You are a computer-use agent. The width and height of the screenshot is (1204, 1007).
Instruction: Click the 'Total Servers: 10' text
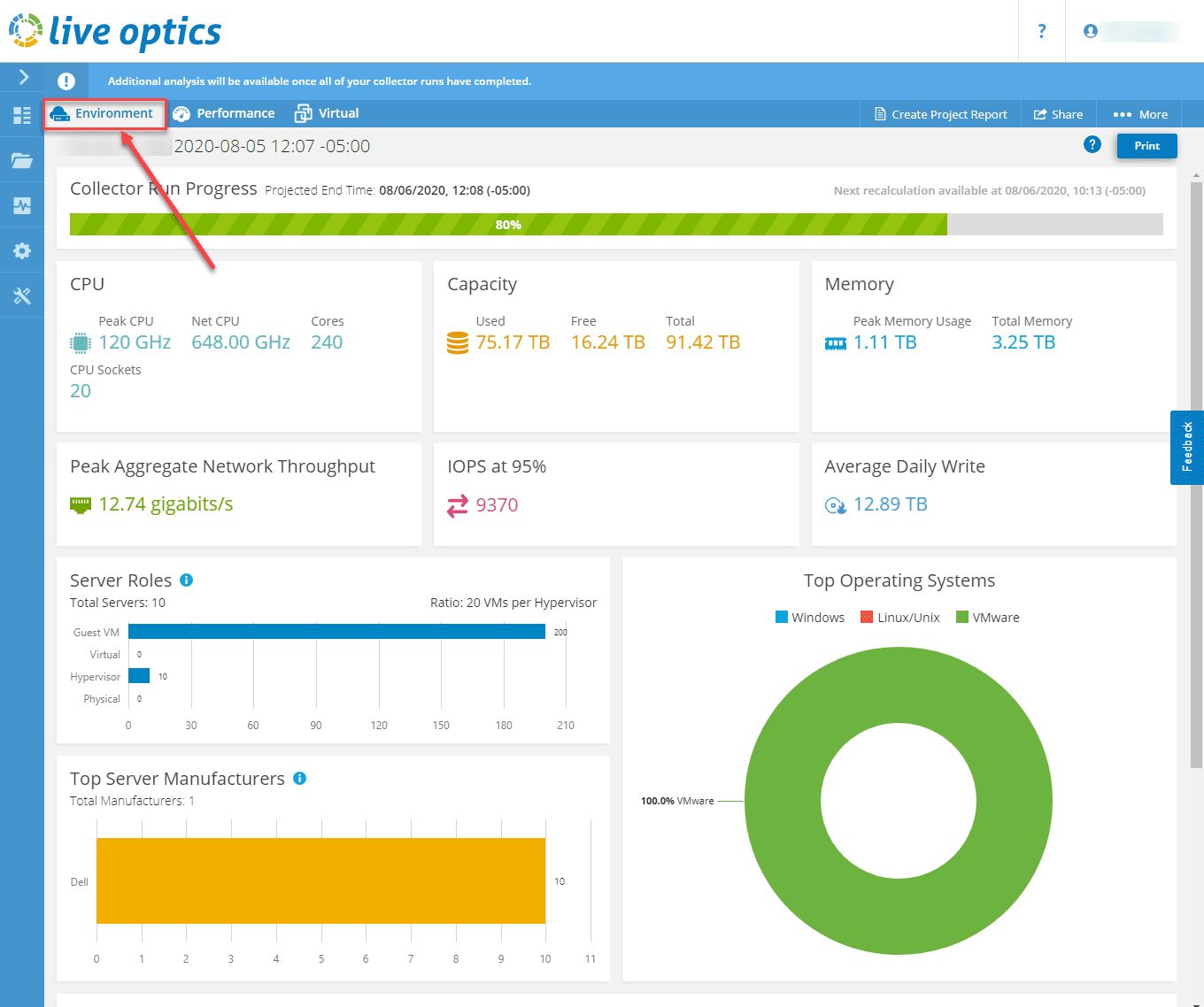coord(118,603)
